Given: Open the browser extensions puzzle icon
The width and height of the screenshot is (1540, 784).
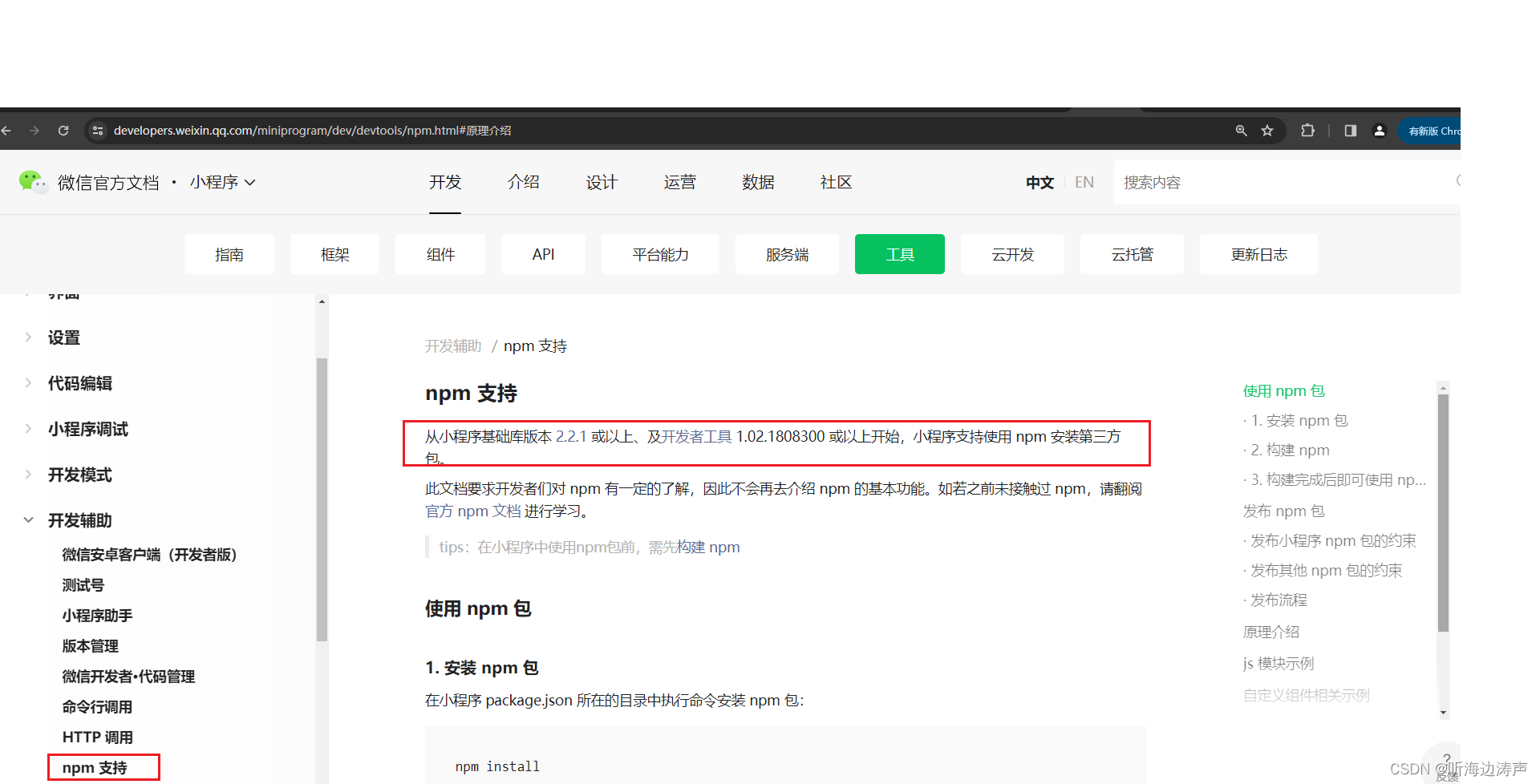Looking at the screenshot, I should pyautogui.click(x=1307, y=130).
